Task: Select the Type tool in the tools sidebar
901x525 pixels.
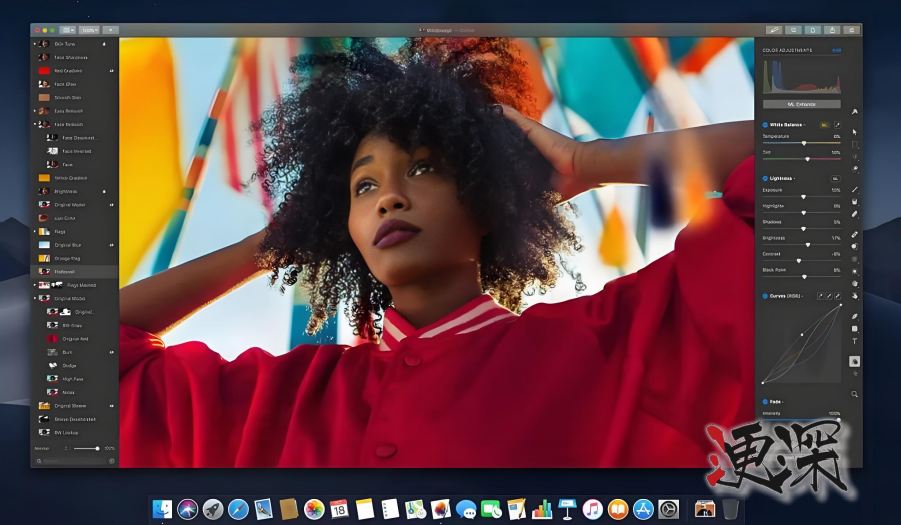Action: pyautogui.click(x=855, y=341)
